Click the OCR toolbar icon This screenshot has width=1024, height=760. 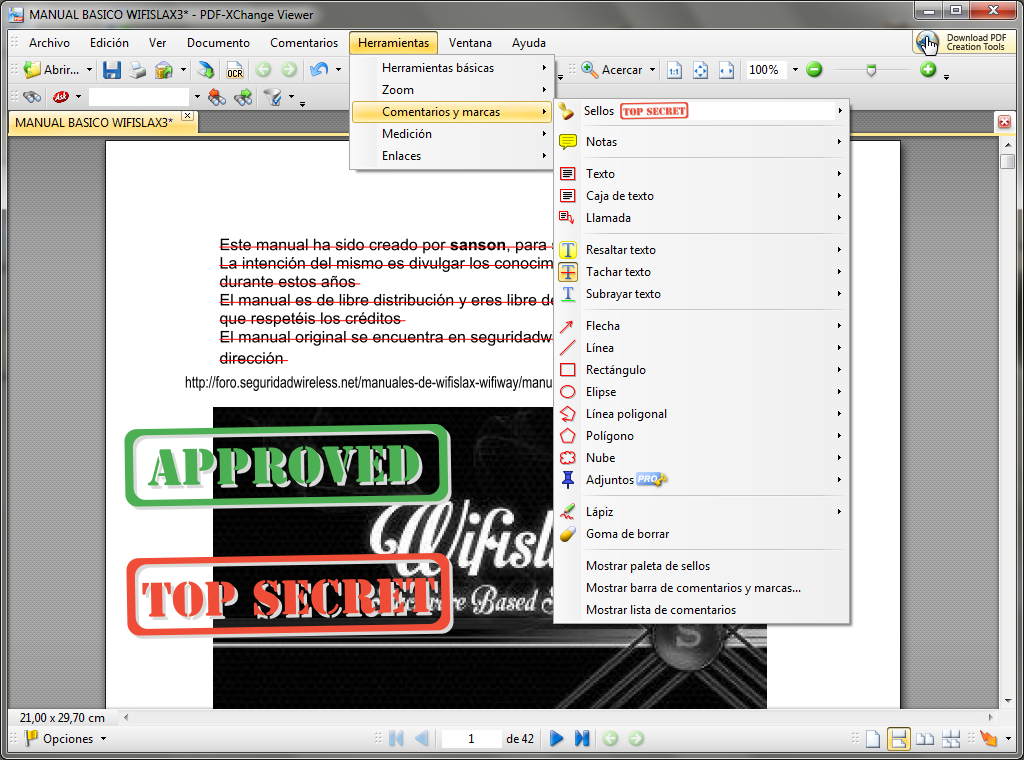point(234,70)
